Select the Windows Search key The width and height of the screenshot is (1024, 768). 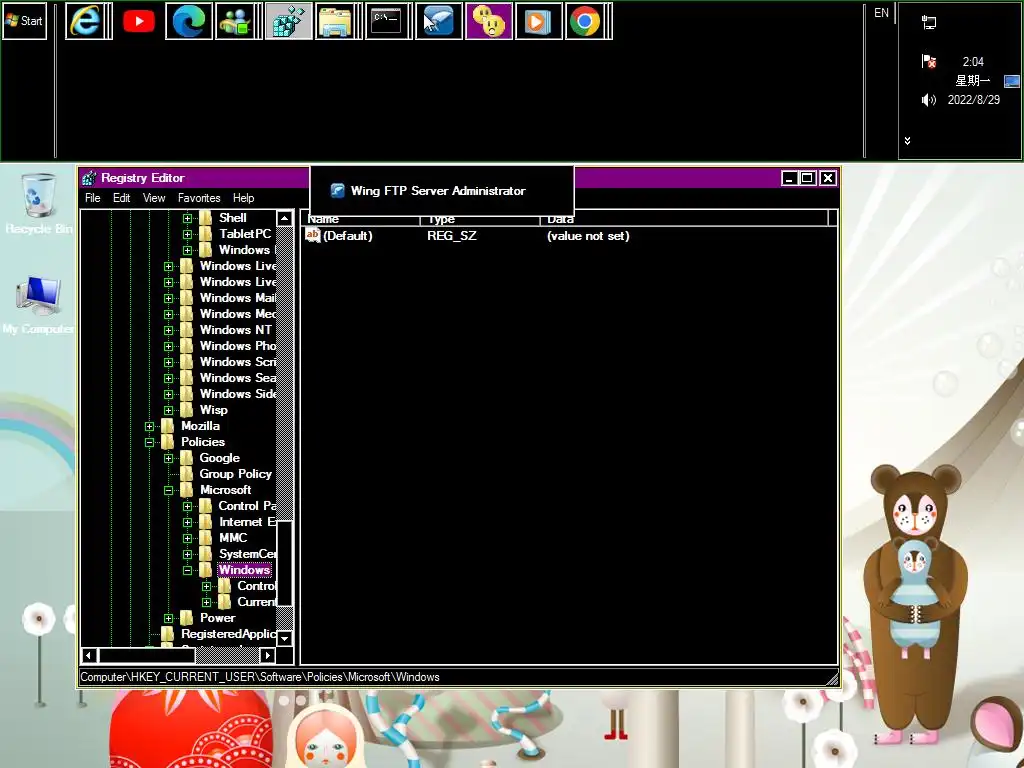238,378
